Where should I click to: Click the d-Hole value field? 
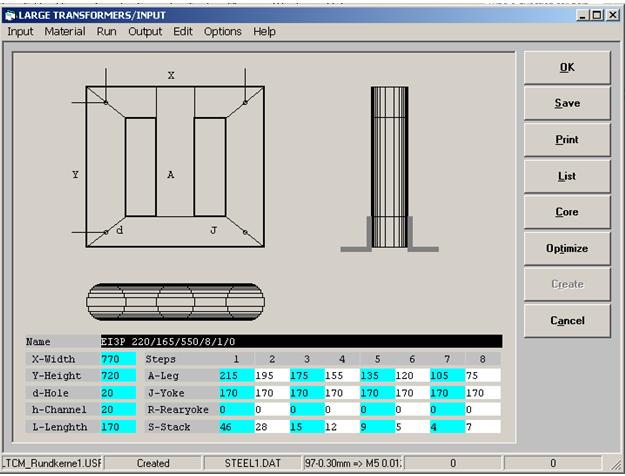117,392
